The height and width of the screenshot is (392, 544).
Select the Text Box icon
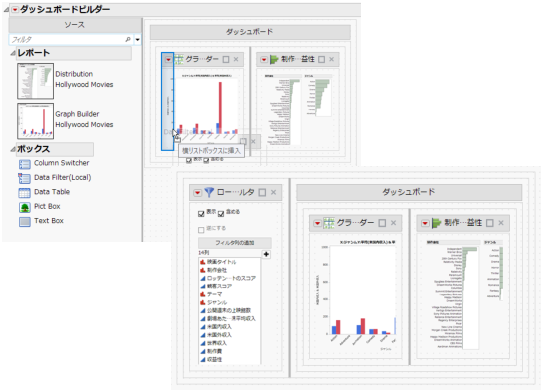pos(25,221)
